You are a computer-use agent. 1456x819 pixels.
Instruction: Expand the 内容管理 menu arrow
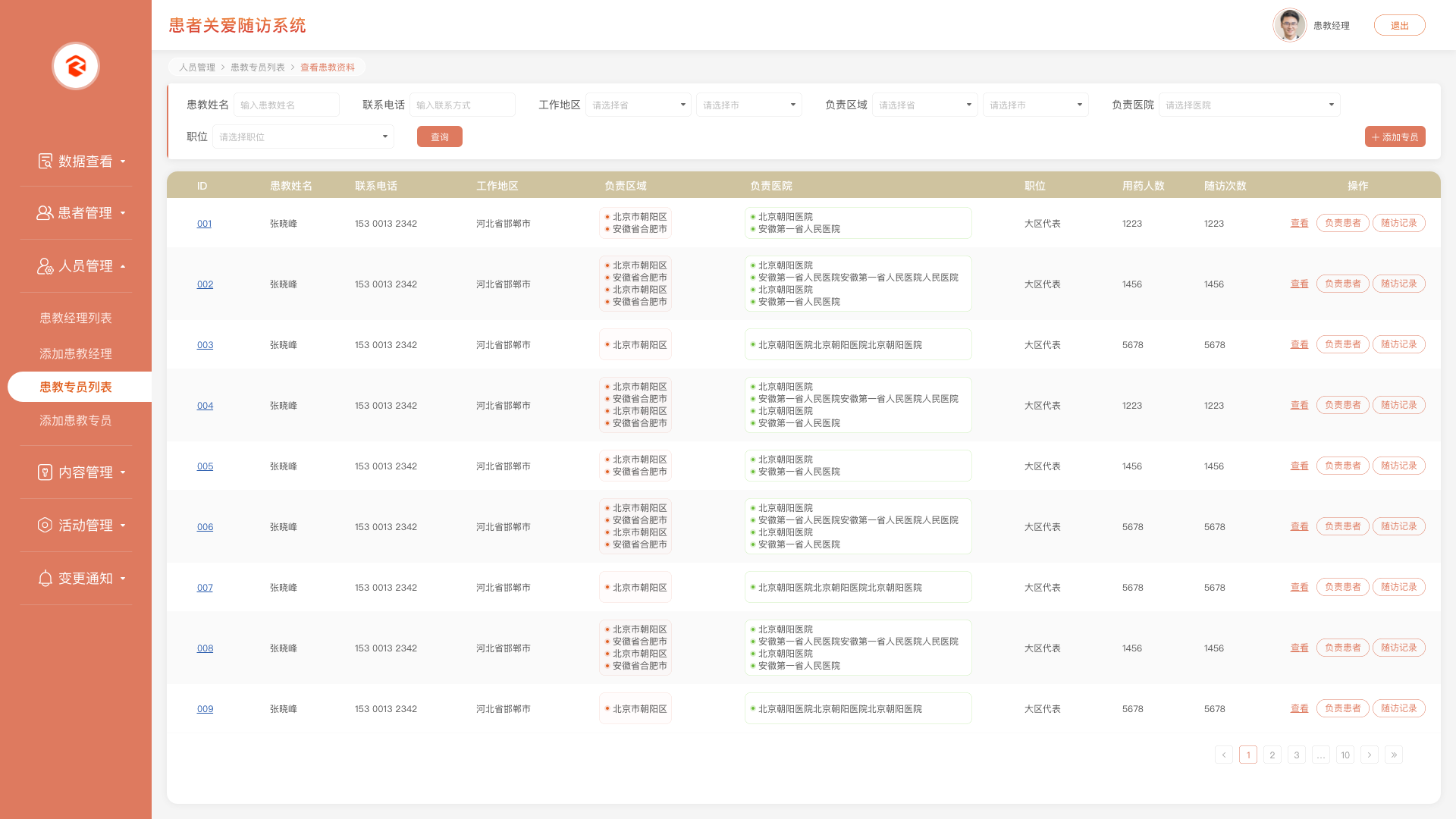coord(123,472)
